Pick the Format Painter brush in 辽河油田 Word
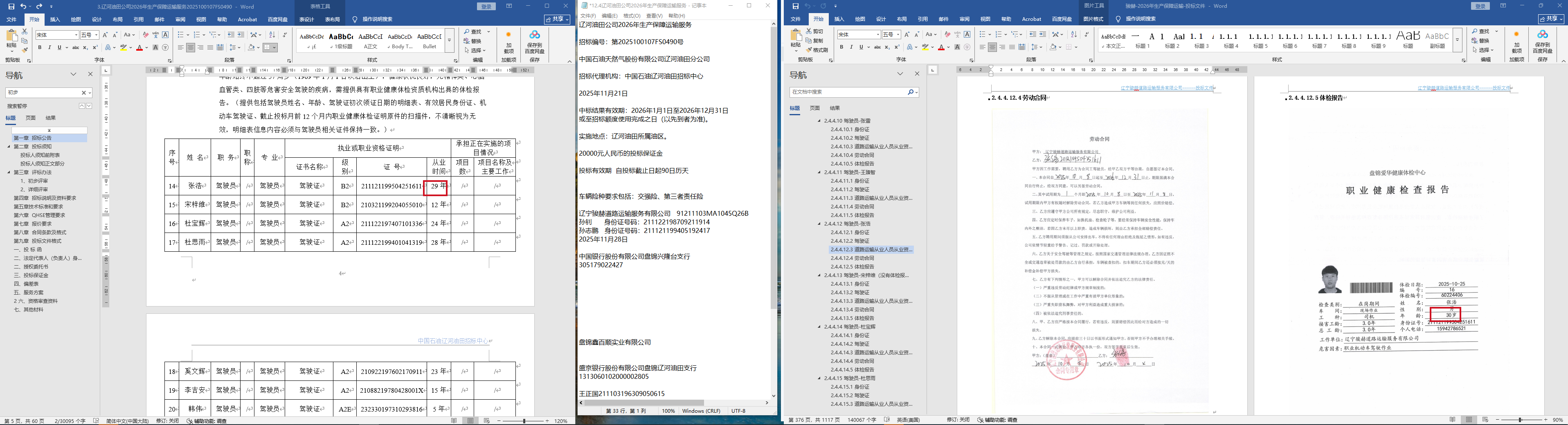Screen dimensions: 1568x425 [25, 50]
